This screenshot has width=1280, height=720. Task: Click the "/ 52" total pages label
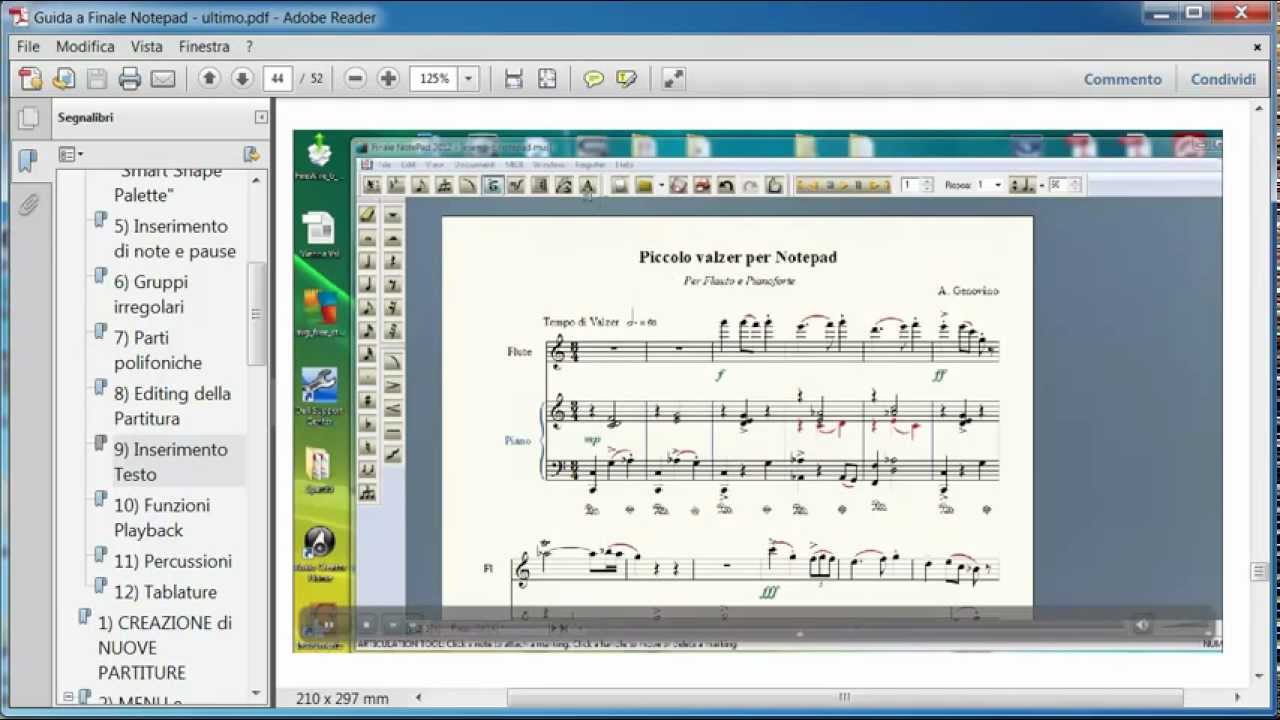point(311,78)
